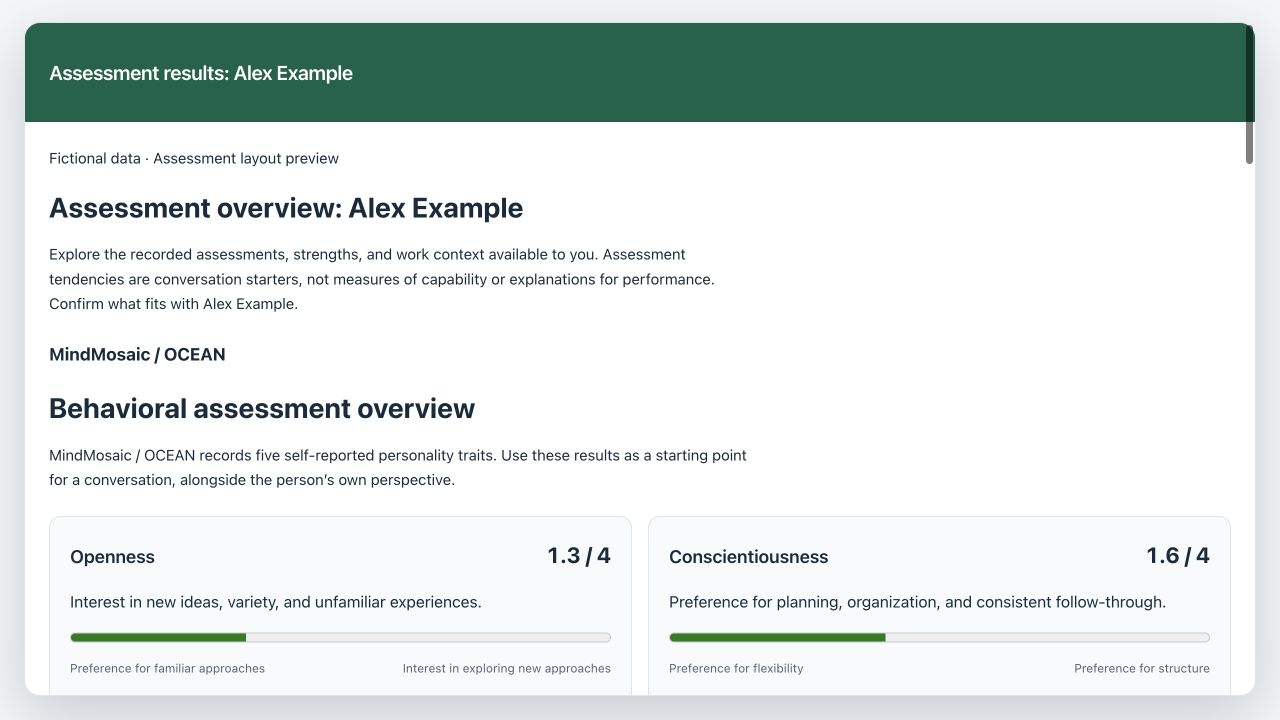
Task: Click the Openness description about new ideas
Action: 276,602
